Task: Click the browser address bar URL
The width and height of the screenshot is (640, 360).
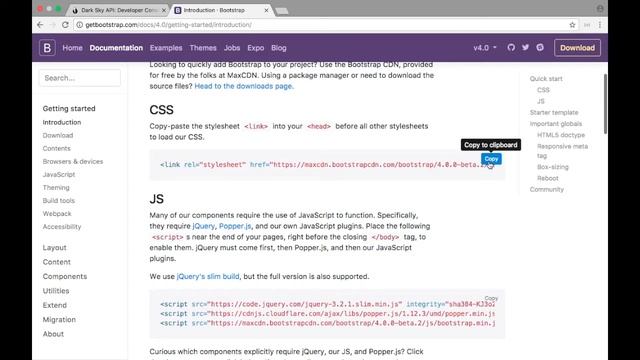Action: (169, 25)
